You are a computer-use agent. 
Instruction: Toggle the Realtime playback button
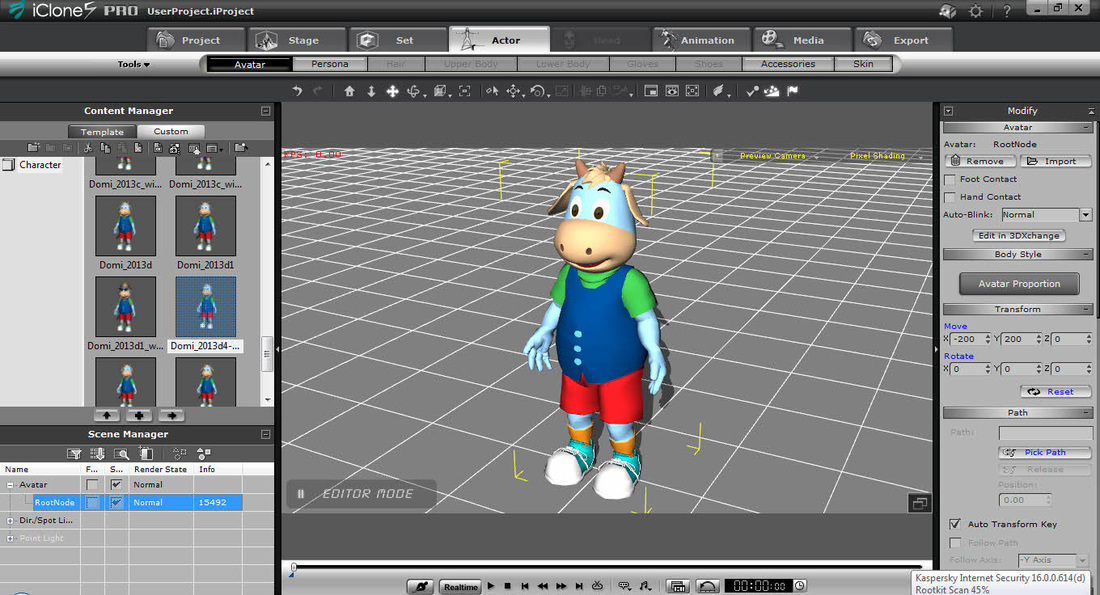click(x=460, y=587)
